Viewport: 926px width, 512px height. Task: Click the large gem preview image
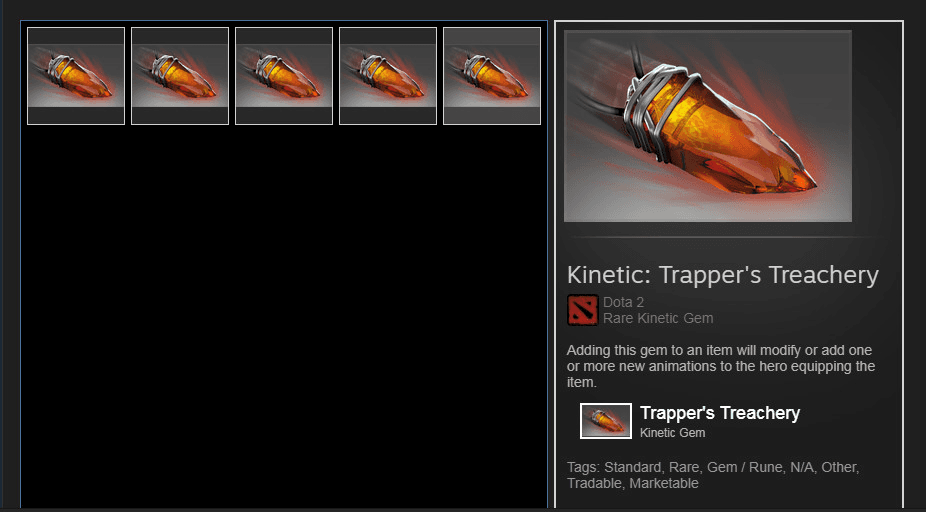(707, 126)
